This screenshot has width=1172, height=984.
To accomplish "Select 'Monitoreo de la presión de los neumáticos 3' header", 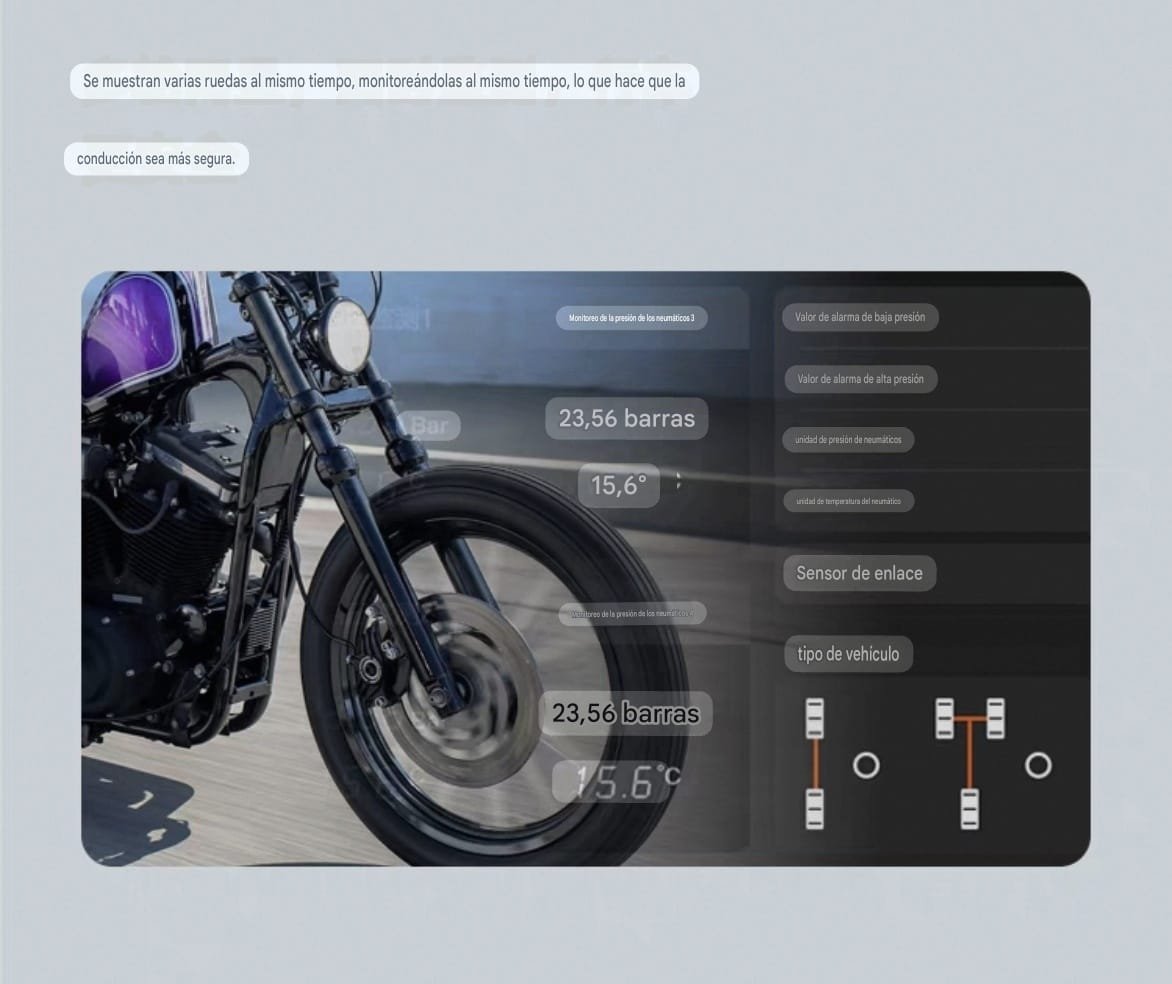I will [x=631, y=319].
